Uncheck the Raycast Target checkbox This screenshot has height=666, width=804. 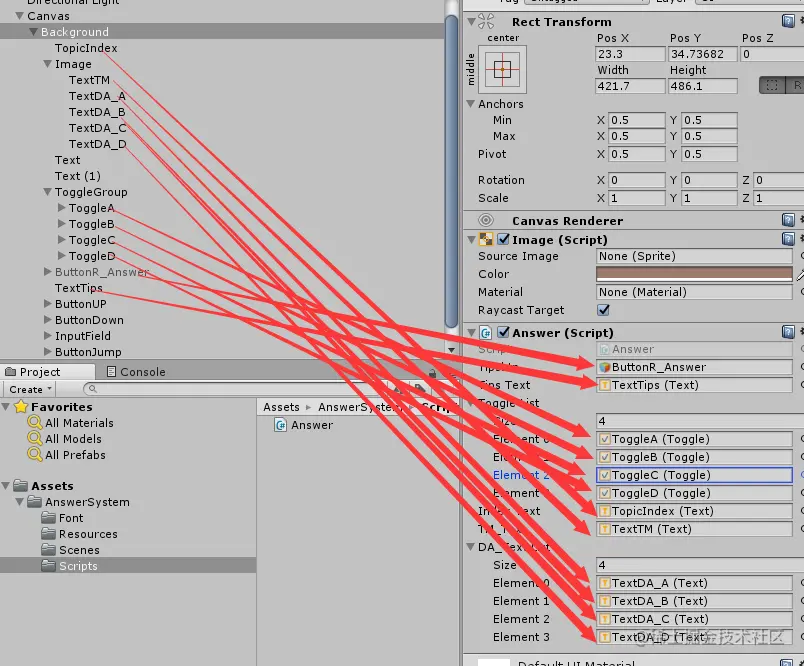pos(604,310)
